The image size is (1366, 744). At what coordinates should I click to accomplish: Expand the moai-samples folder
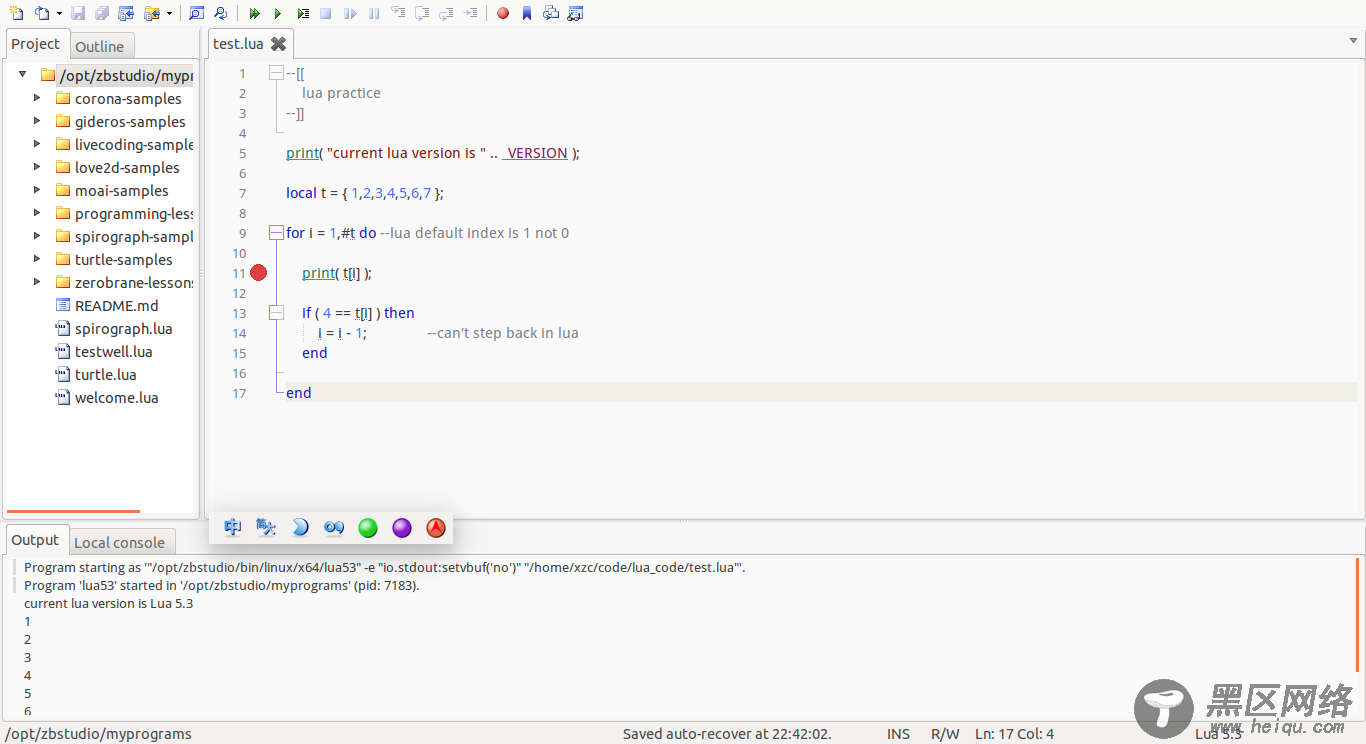[x=37, y=190]
